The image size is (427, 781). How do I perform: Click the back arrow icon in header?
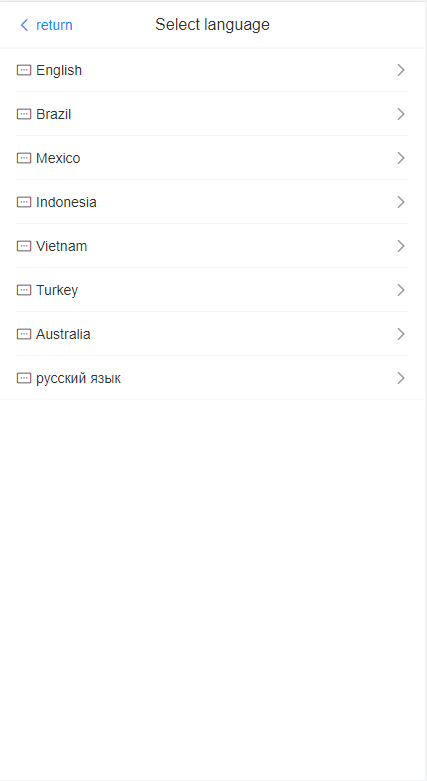[24, 25]
